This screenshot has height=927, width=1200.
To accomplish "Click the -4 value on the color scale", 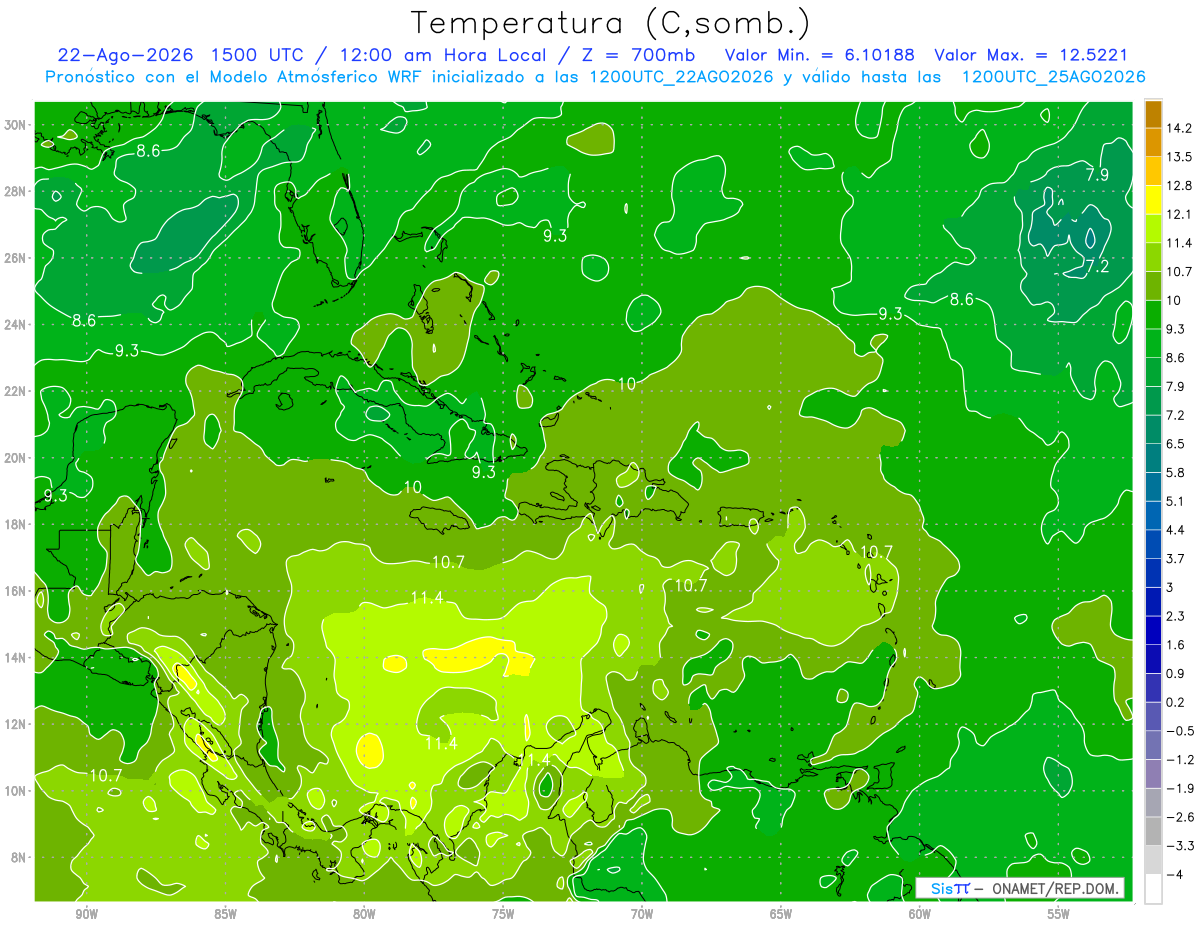I will (x=1174, y=874).
